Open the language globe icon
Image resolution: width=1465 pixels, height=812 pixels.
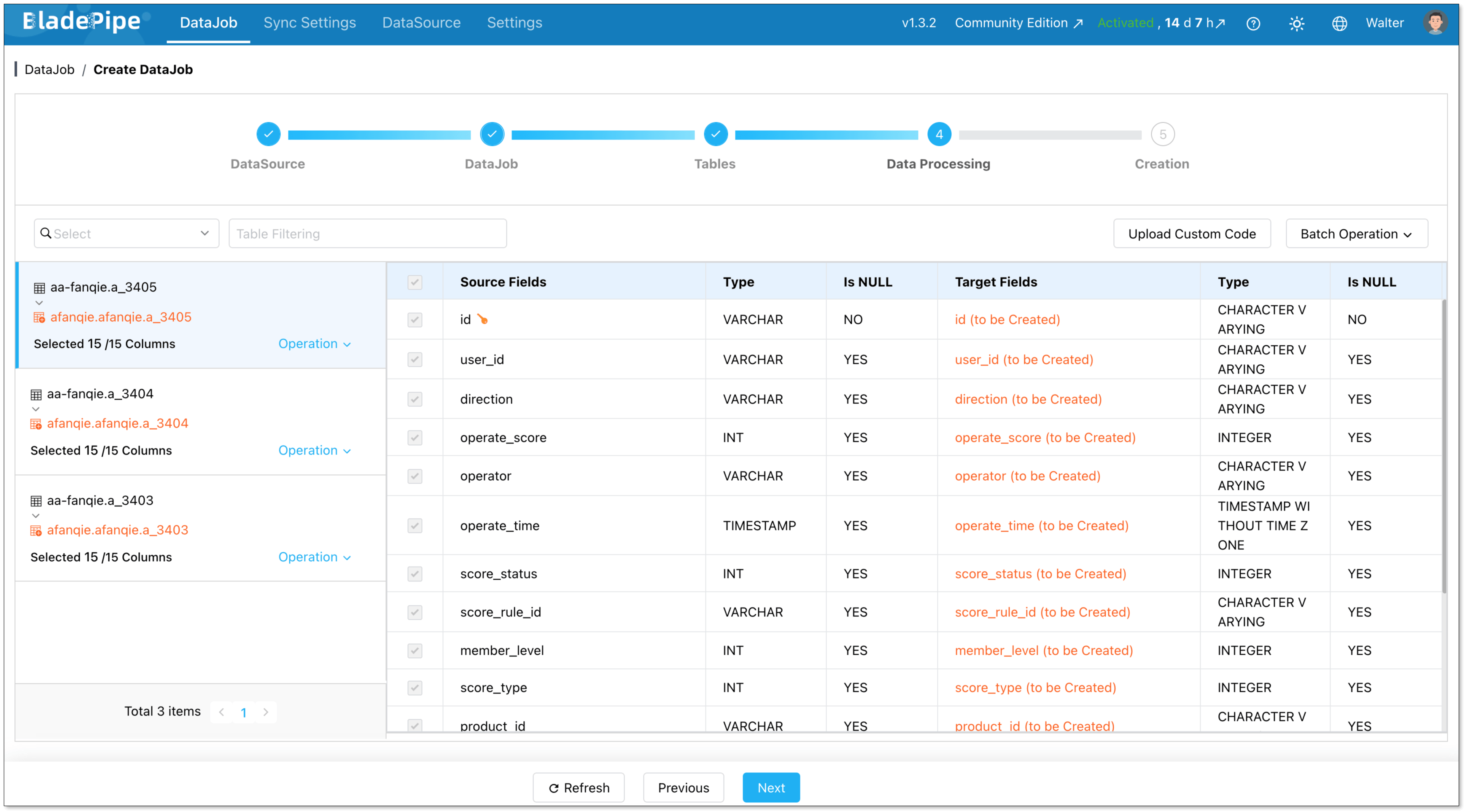pyautogui.click(x=1339, y=23)
